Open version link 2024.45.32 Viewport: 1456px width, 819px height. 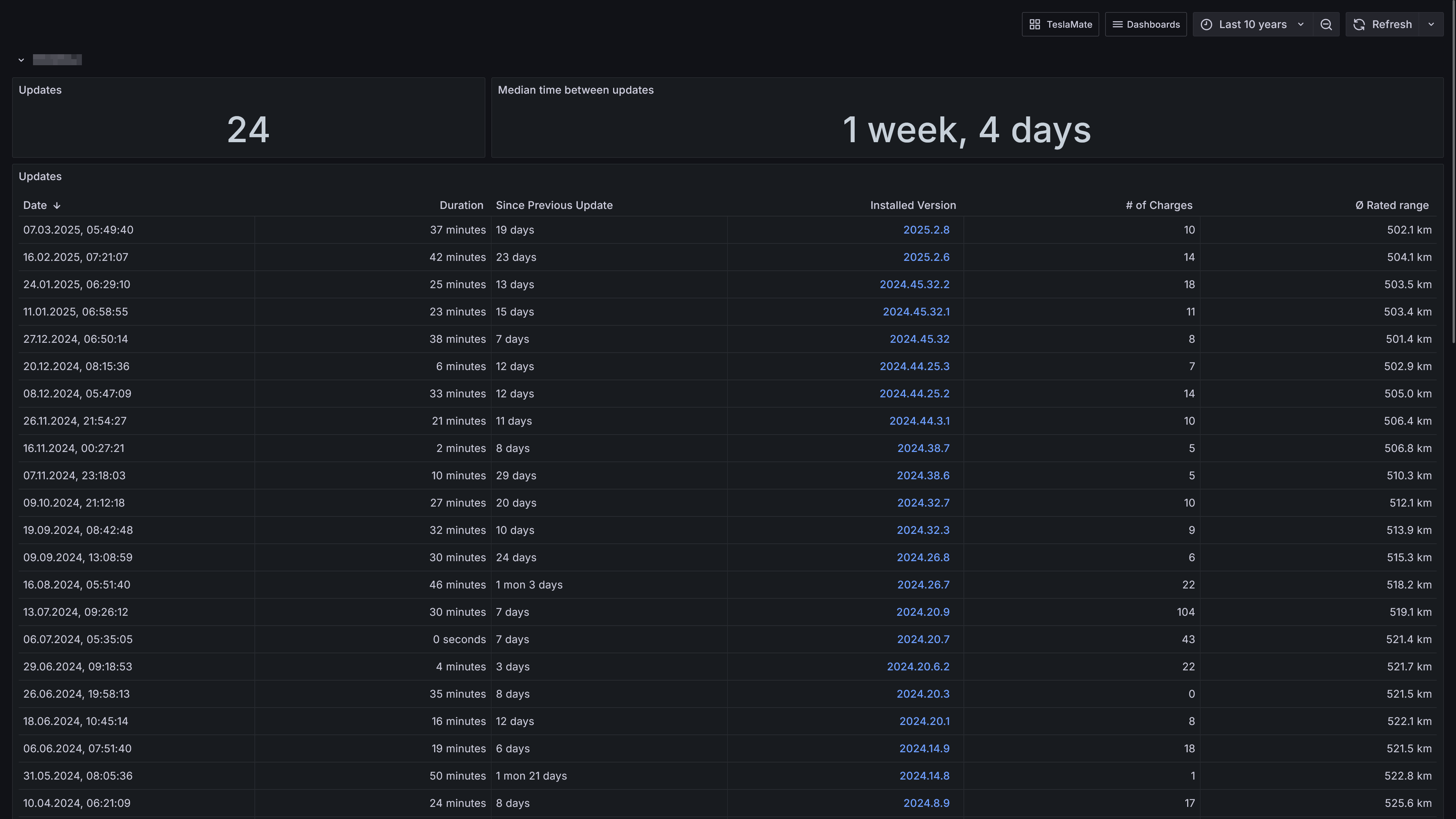tap(919, 339)
